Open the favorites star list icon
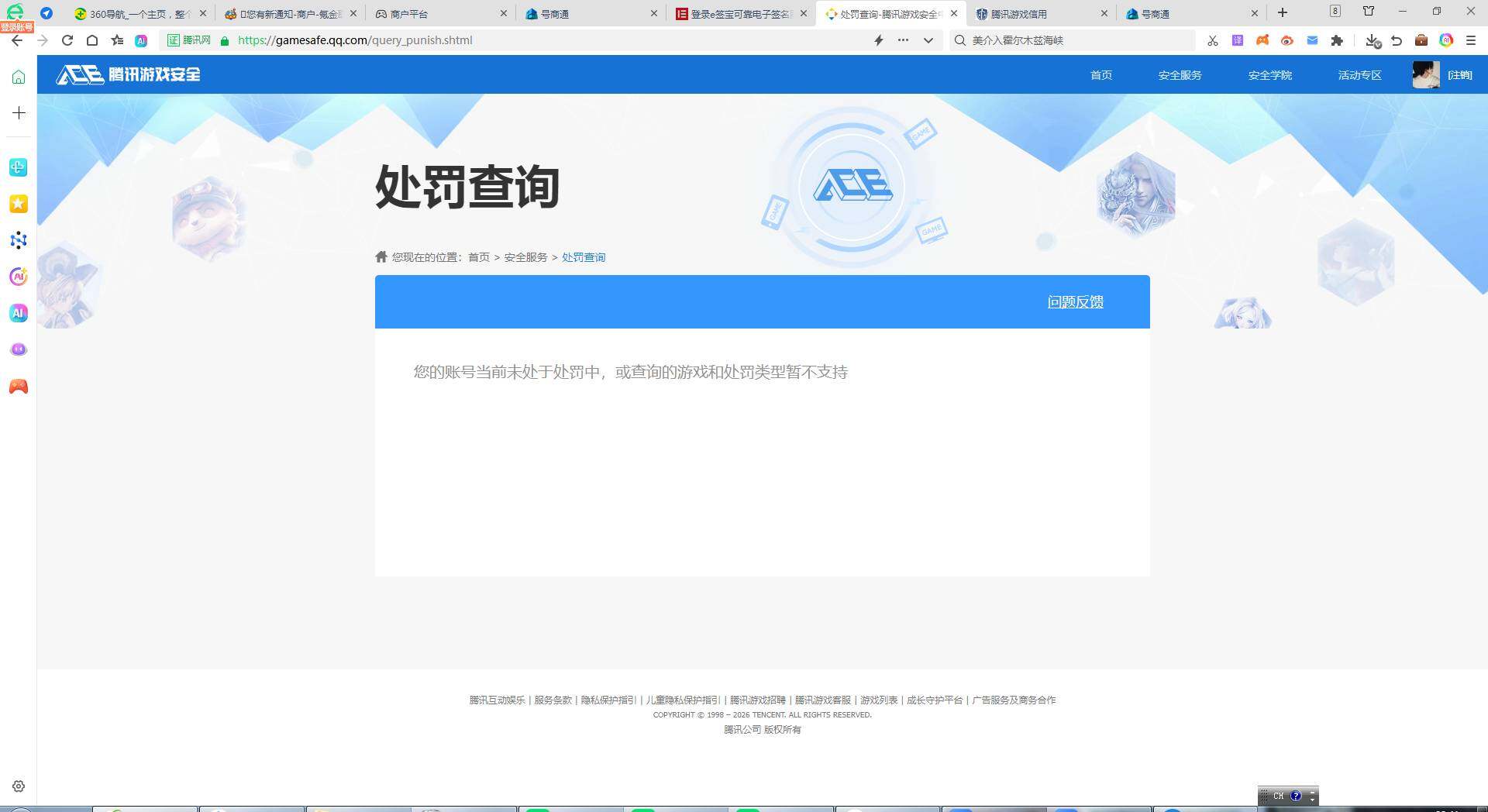 [117, 40]
